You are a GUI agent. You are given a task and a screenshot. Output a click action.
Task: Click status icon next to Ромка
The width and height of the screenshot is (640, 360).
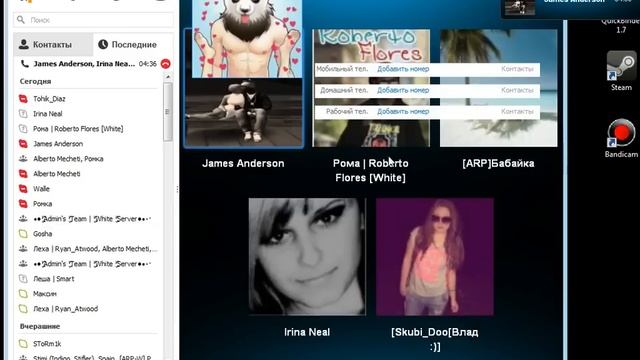click(x=23, y=204)
